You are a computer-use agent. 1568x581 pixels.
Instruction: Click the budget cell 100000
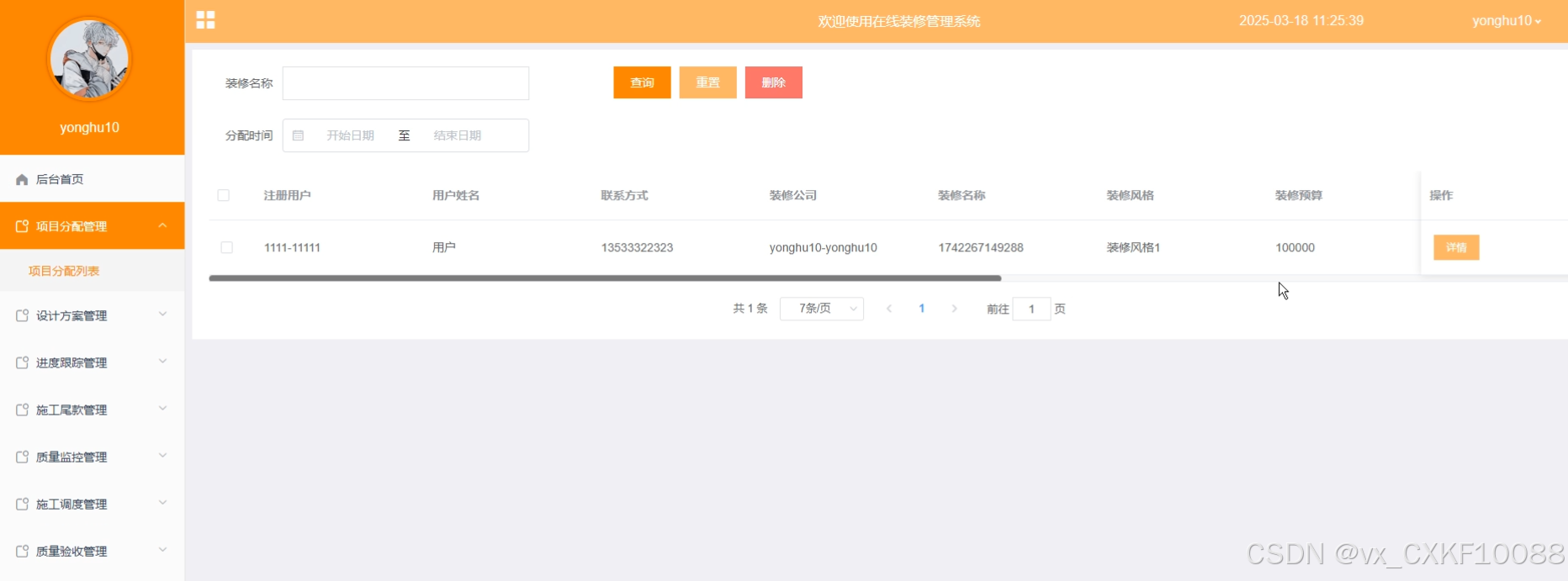tap(1295, 247)
